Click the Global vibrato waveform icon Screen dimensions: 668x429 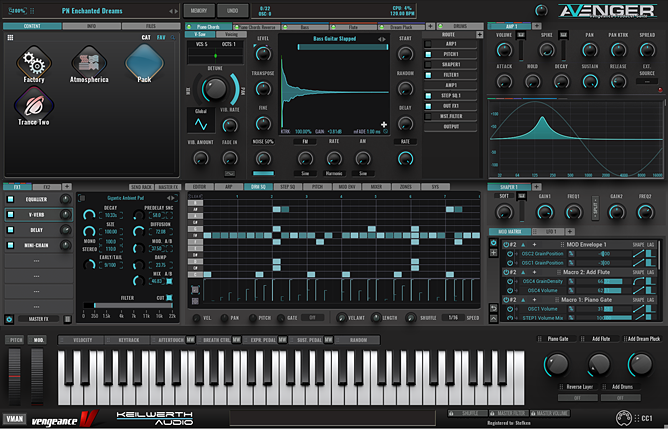coord(201,124)
